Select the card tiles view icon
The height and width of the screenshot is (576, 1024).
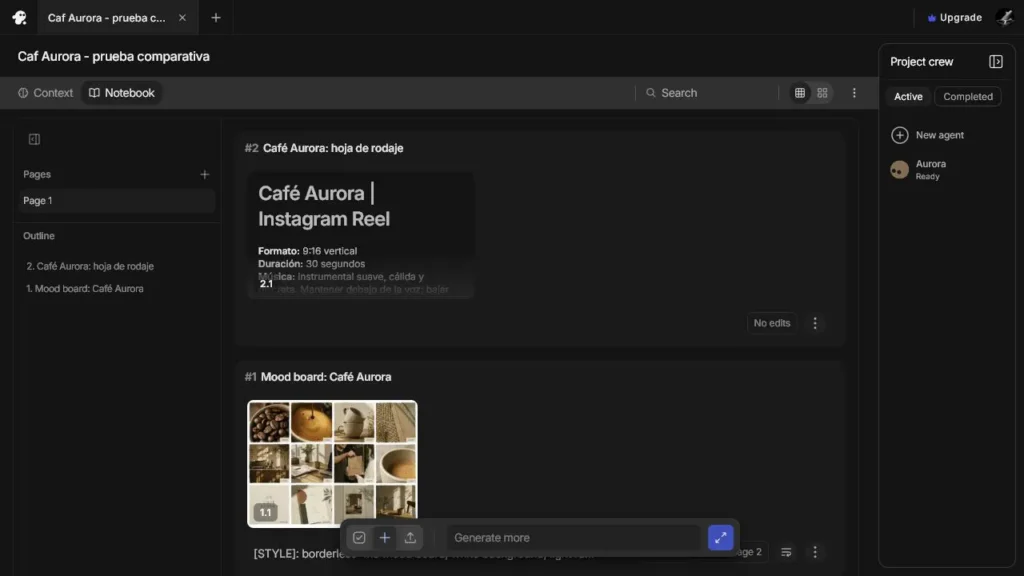822,93
